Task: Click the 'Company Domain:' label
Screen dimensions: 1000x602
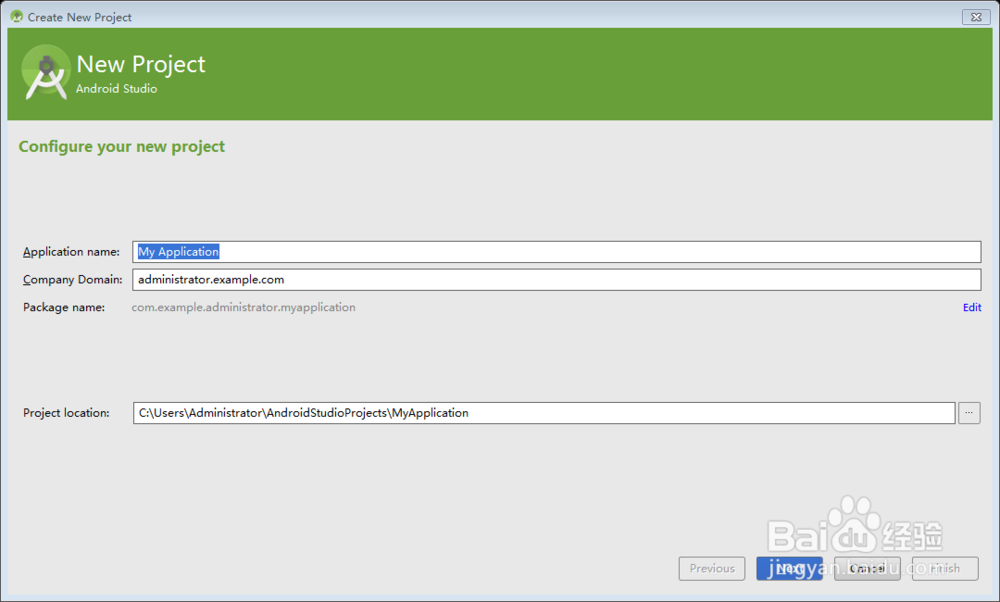Action: (x=73, y=279)
